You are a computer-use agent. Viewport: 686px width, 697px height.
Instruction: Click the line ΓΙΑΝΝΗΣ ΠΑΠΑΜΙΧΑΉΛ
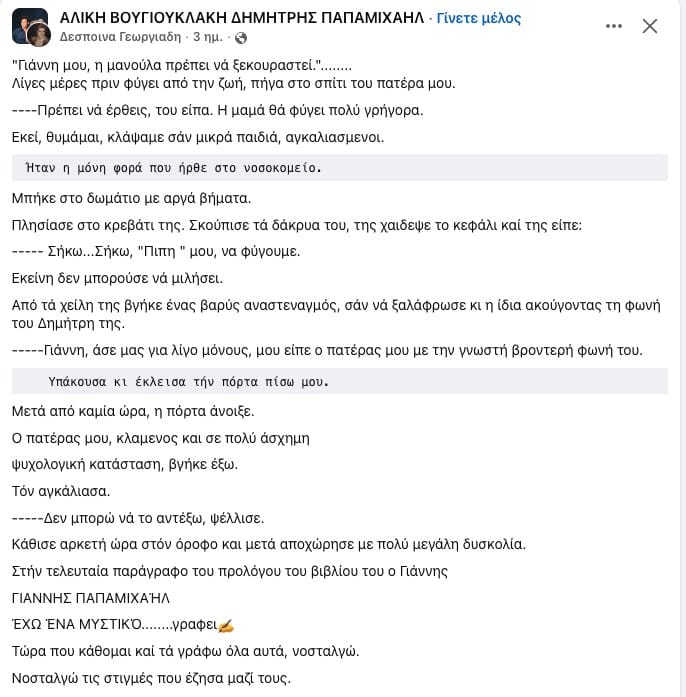point(91,598)
